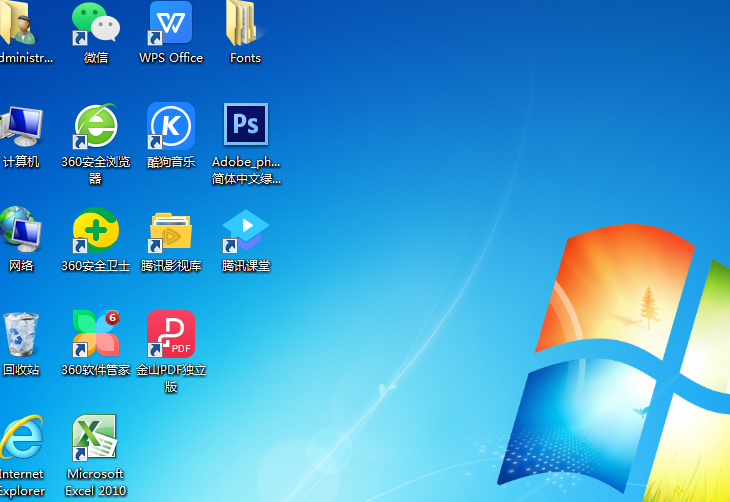Click the "腾讯课堂" label text
The width and height of the screenshot is (730, 502).
[246, 266]
